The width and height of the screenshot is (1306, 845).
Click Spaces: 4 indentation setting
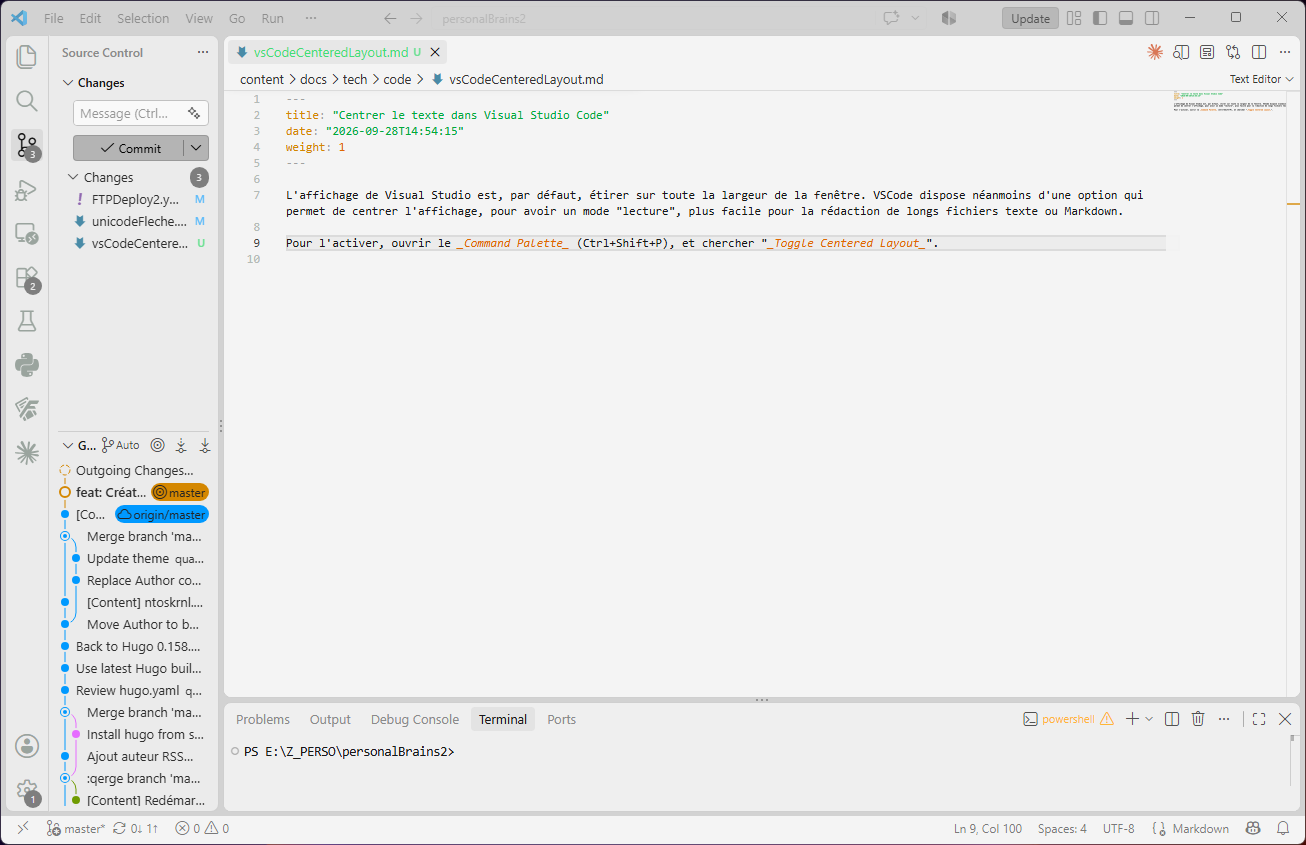(1062, 828)
